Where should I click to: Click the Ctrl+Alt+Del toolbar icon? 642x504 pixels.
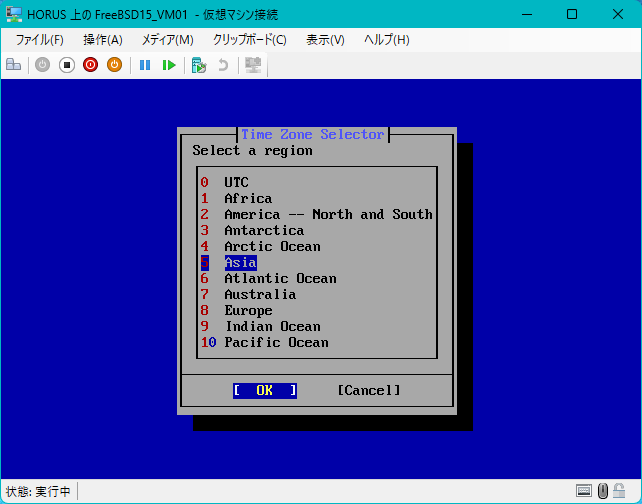pyautogui.click(x=14, y=65)
